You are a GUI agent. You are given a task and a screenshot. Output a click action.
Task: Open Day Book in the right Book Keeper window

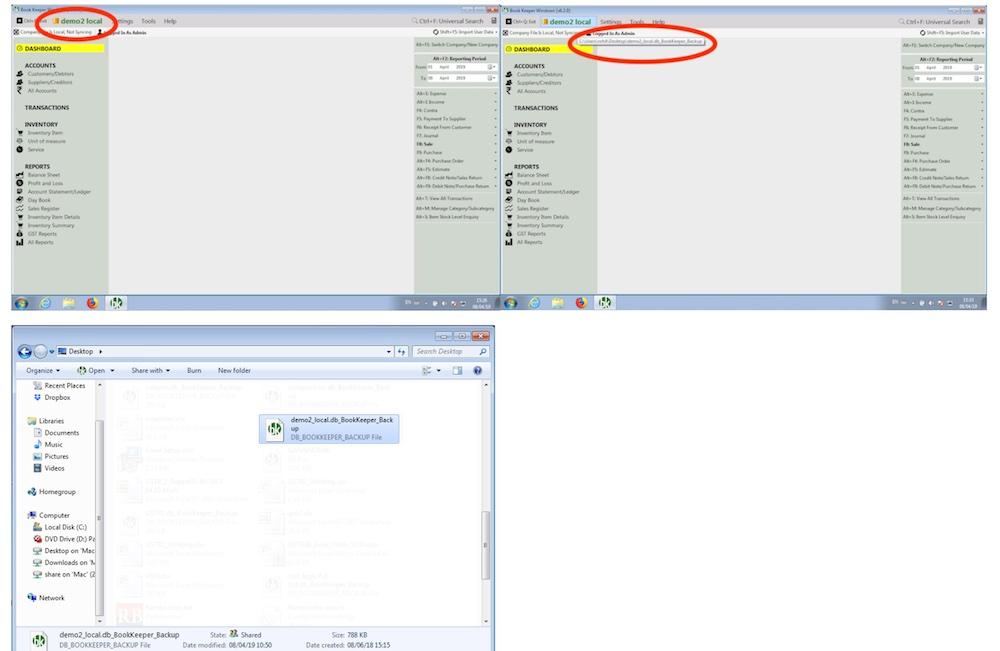pyautogui.click(x=528, y=200)
